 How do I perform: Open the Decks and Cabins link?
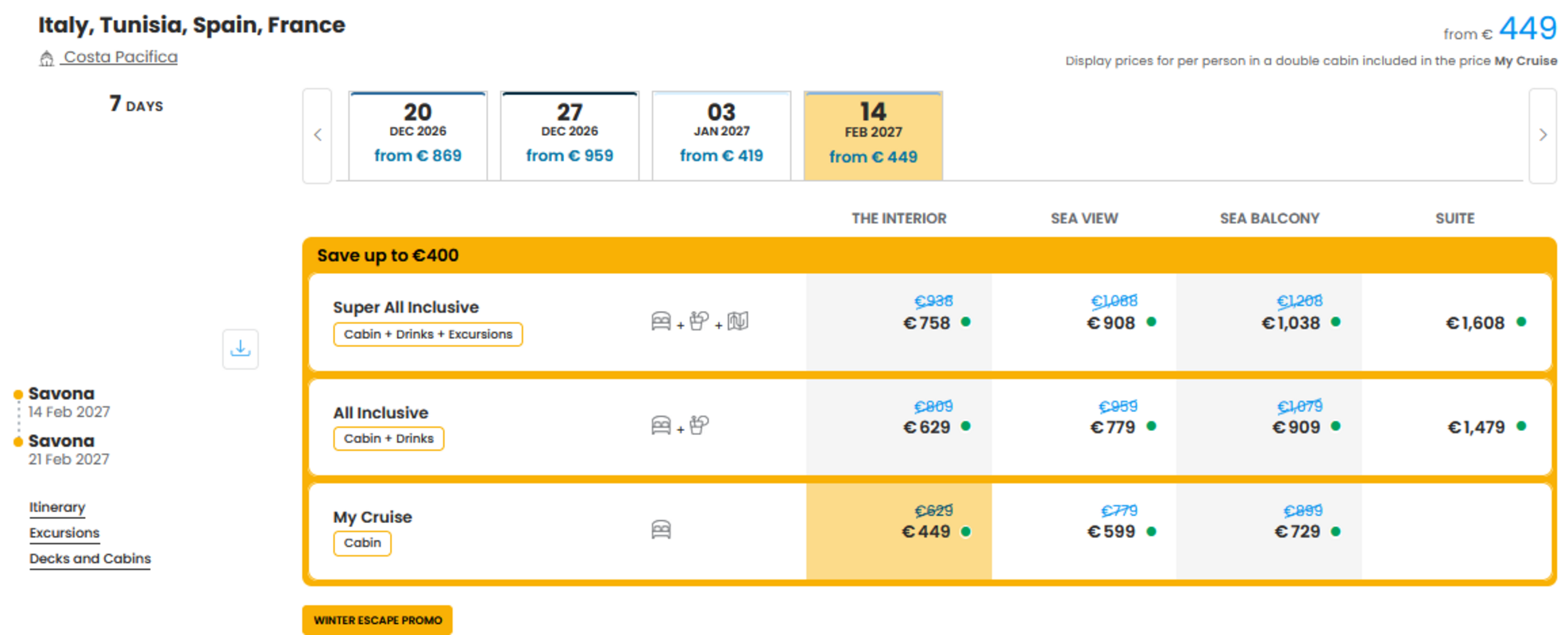point(90,558)
